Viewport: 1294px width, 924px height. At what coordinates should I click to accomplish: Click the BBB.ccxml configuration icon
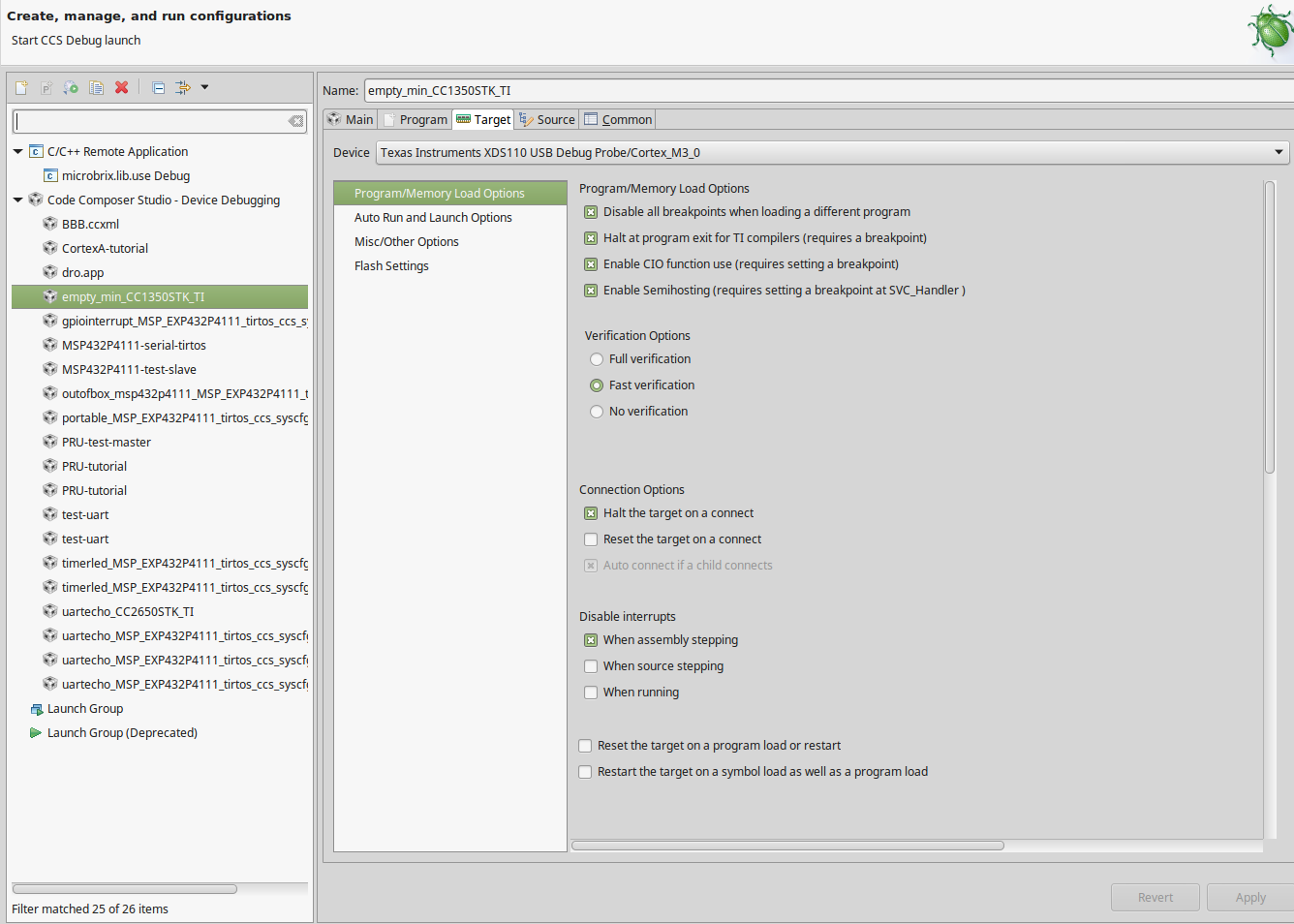pyautogui.click(x=50, y=224)
